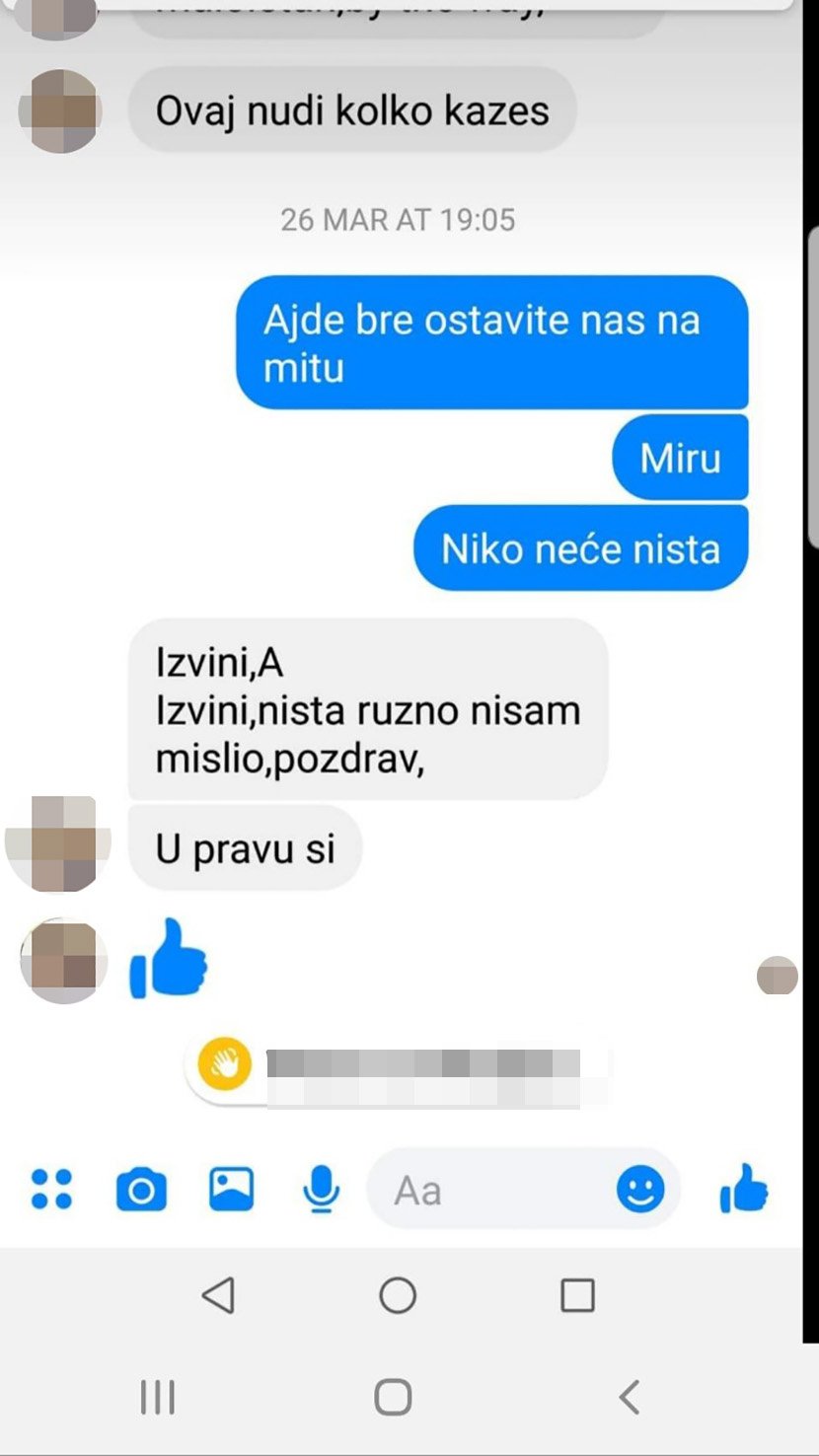Tap the microphone voice message icon
This screenshot has height=1456, width=819.
(x=321, y=1190)
